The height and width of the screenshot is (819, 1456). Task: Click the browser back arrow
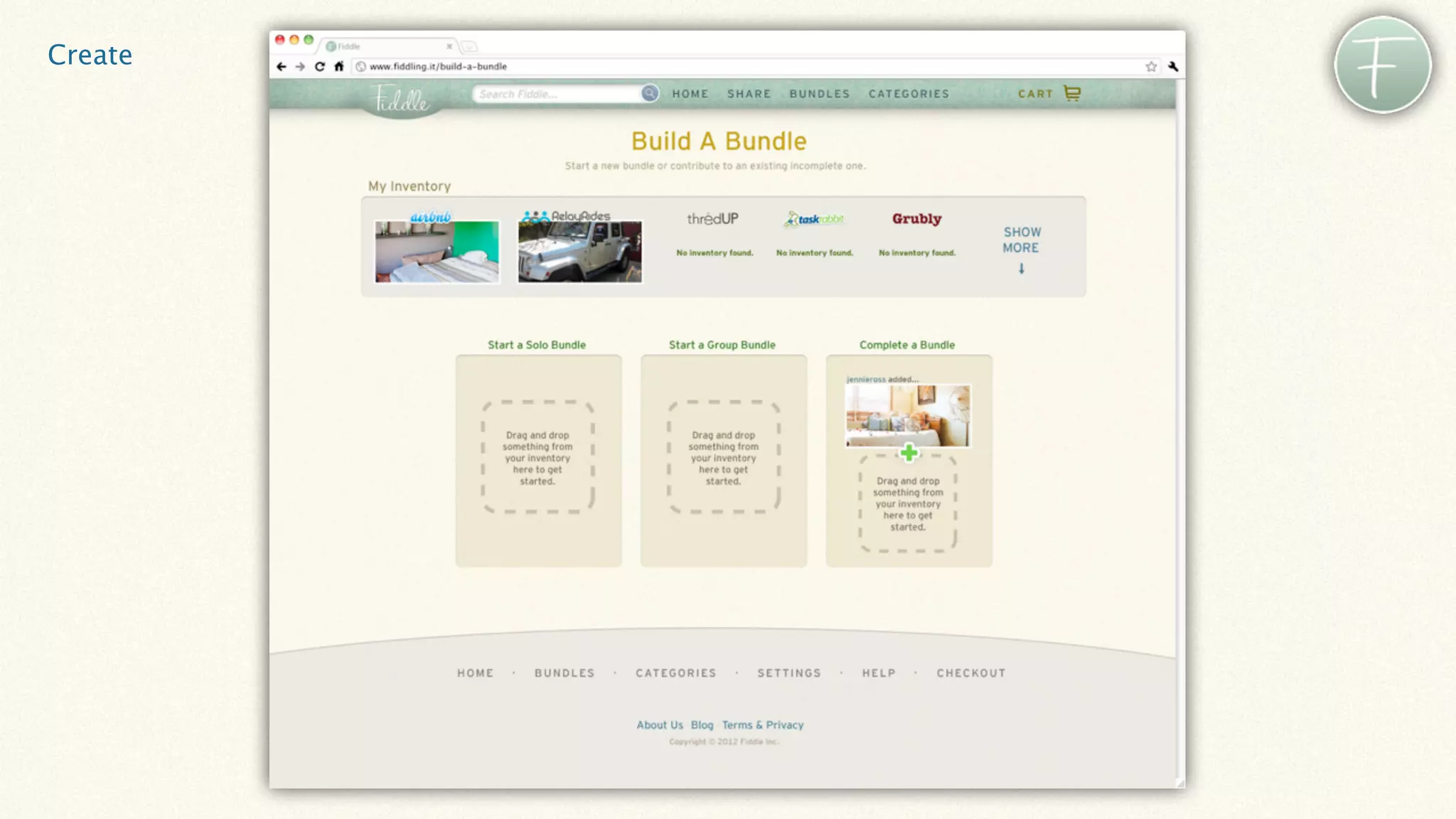tap(282, 67)
